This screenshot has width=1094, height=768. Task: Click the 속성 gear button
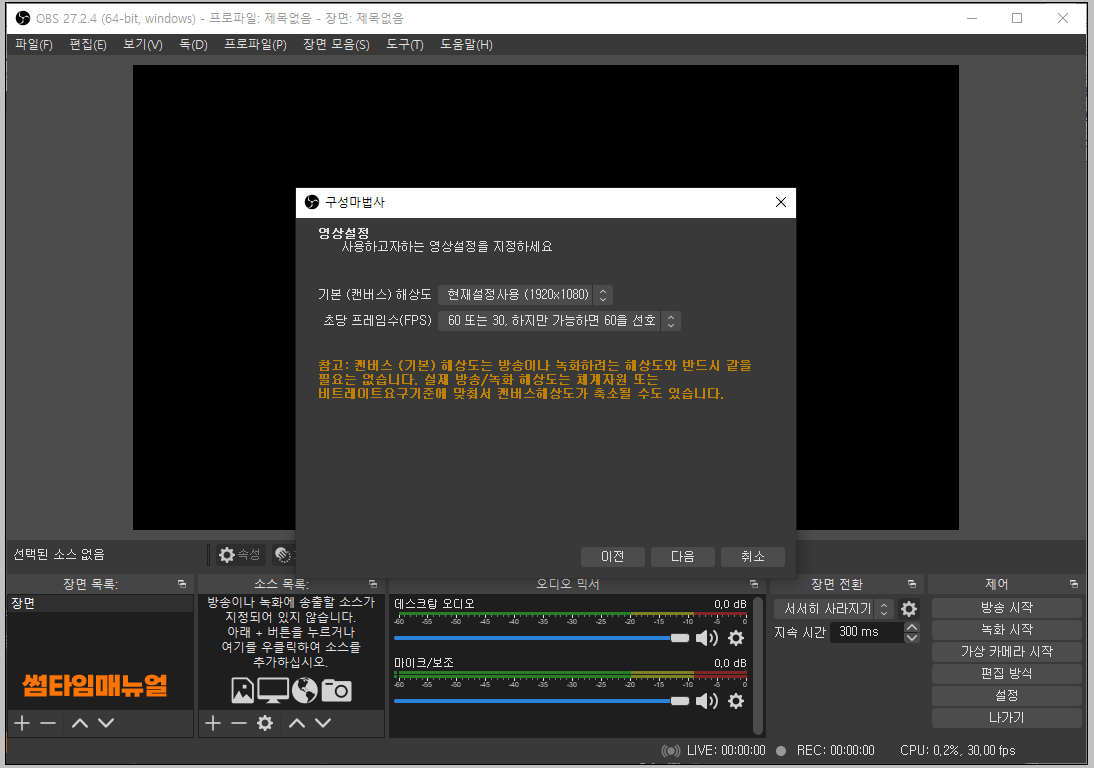(240, 555)
